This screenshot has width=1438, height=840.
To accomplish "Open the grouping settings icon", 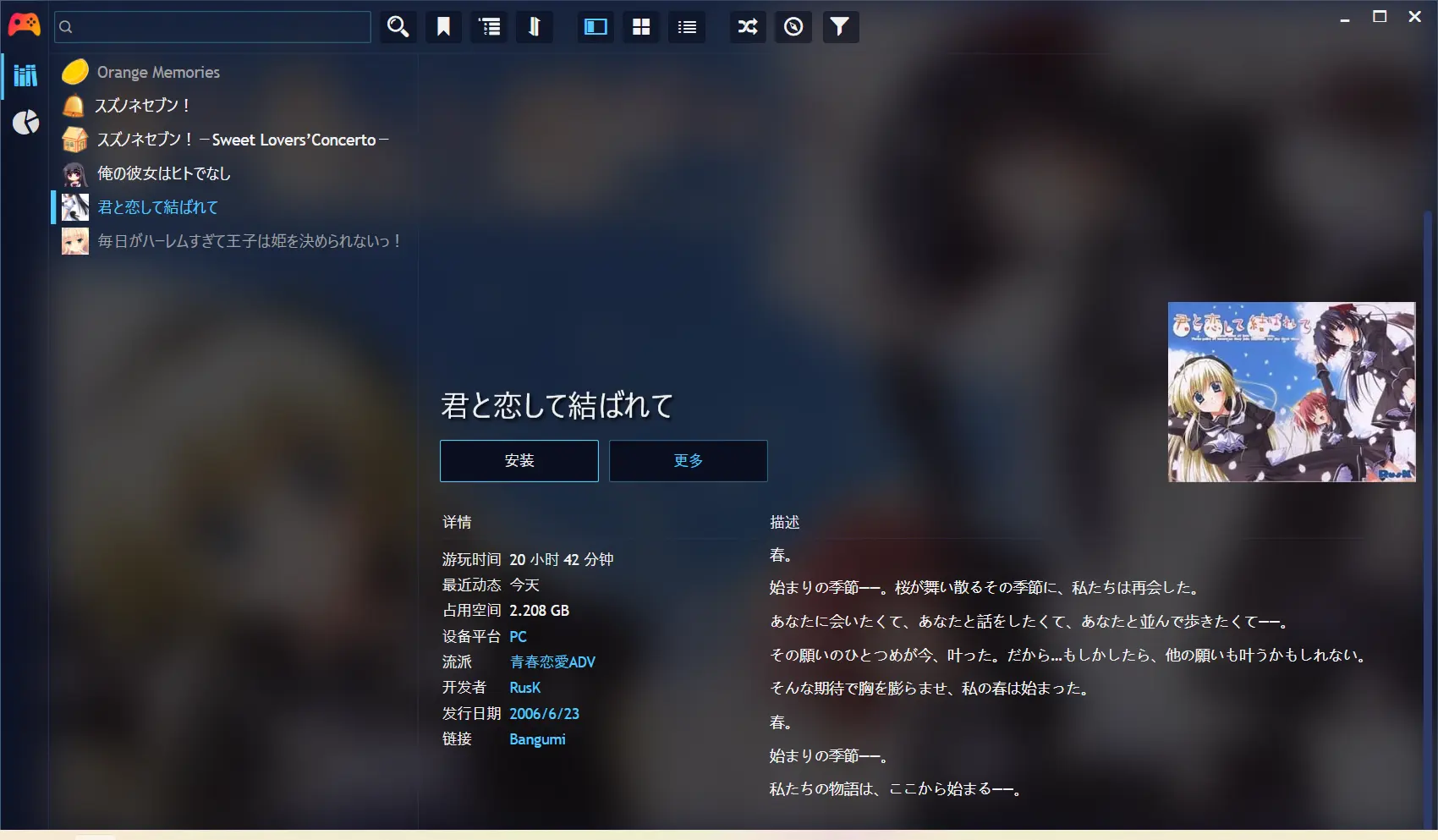I will (x=489, y=27).
